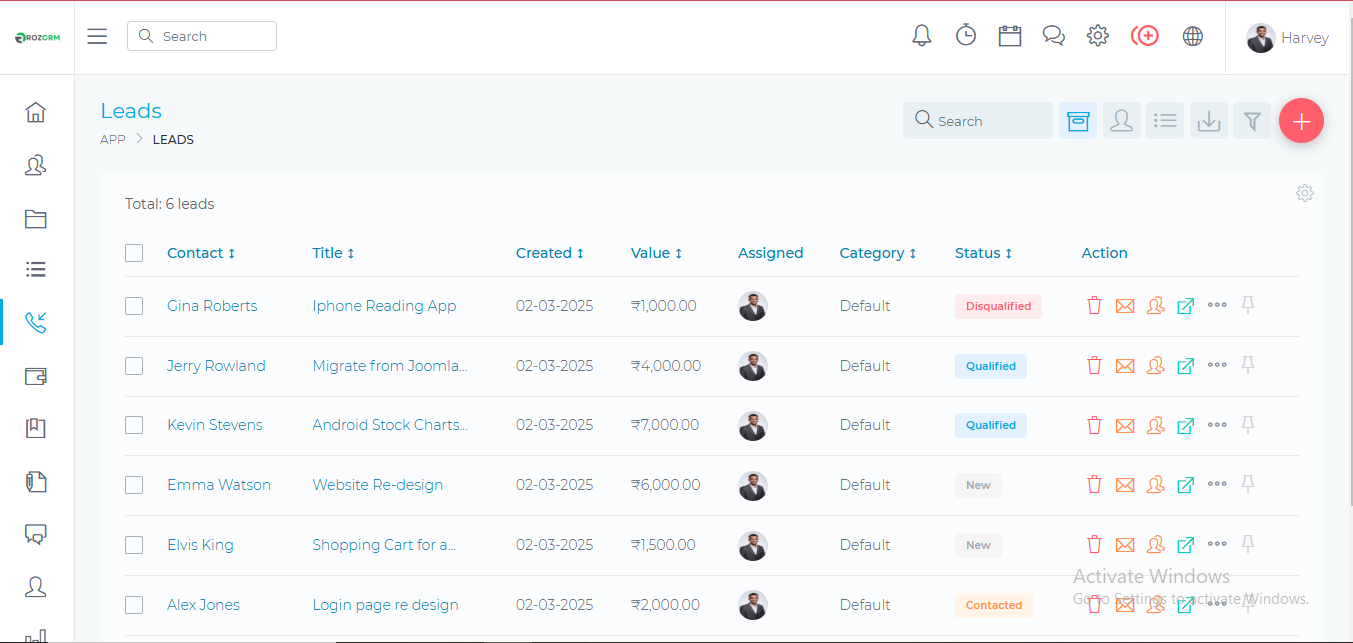
Task: Click email icon for Jerry Rowland lead
Action: tap(1125, 366)
